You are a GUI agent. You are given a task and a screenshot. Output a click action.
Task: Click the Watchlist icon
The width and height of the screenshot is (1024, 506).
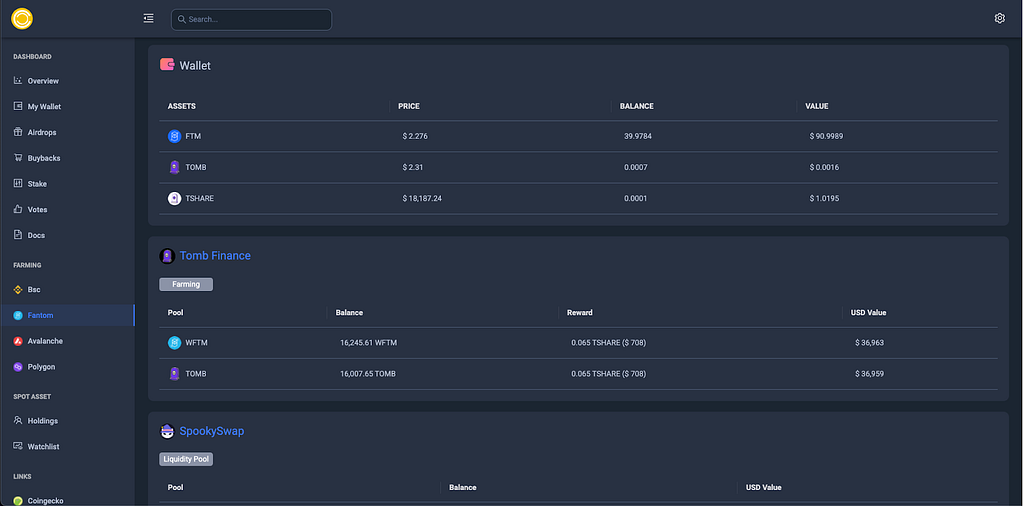(x=18, y=447)
